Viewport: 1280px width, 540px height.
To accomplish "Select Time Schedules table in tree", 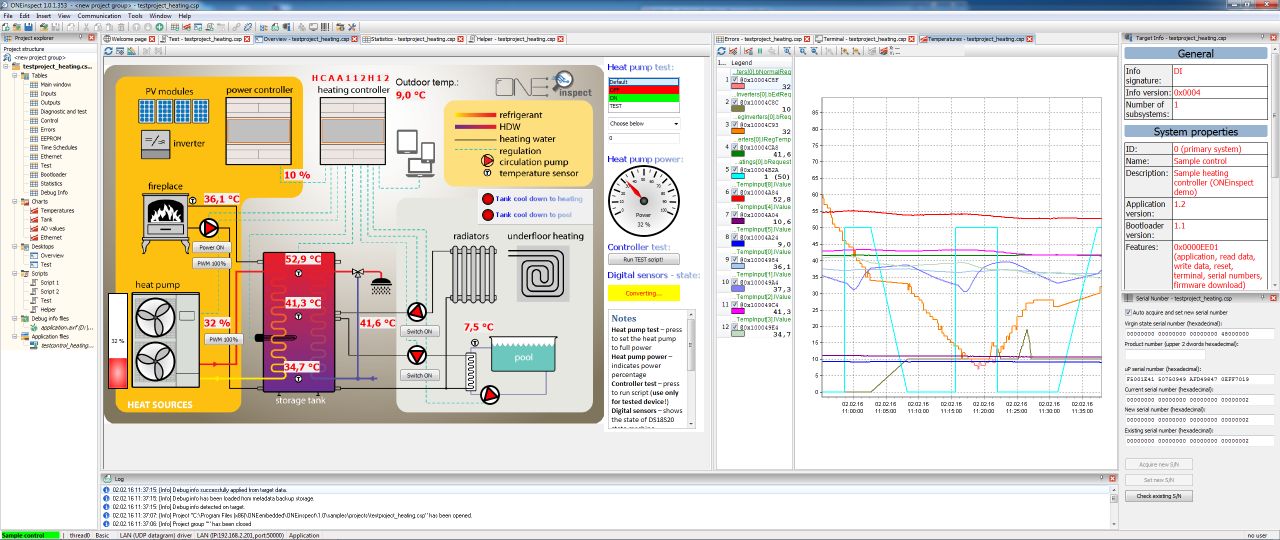I will click(x=59, y=147).
